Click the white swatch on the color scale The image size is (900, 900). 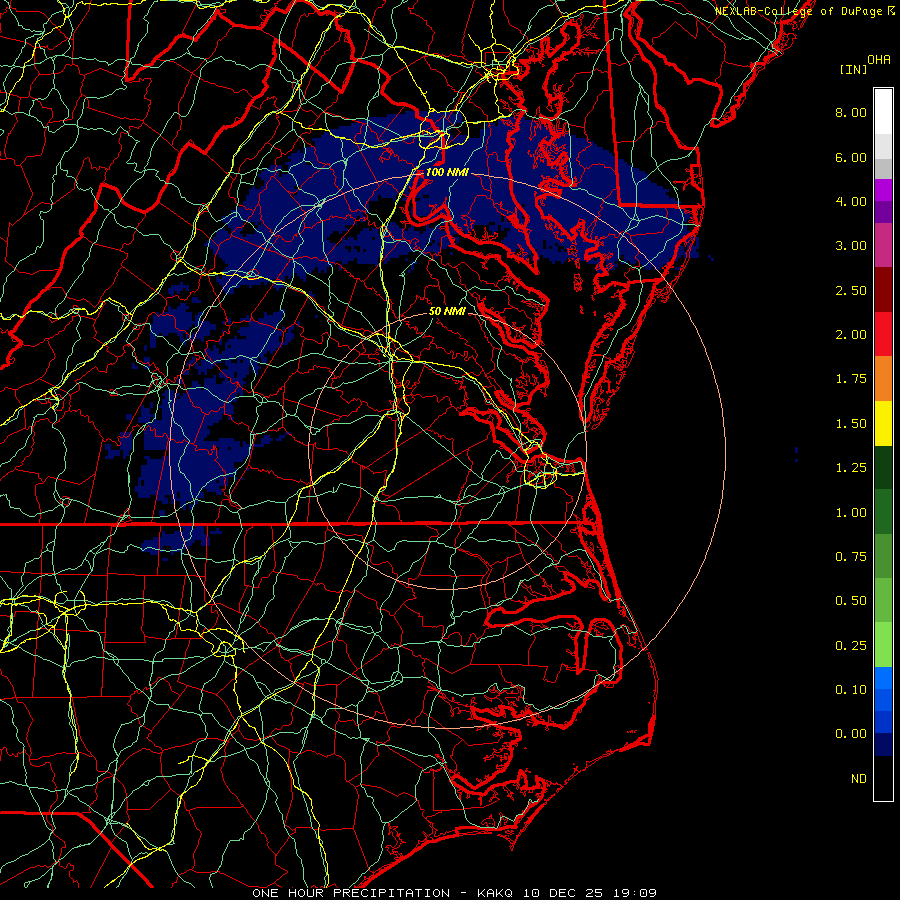click(x=883, y=112)
